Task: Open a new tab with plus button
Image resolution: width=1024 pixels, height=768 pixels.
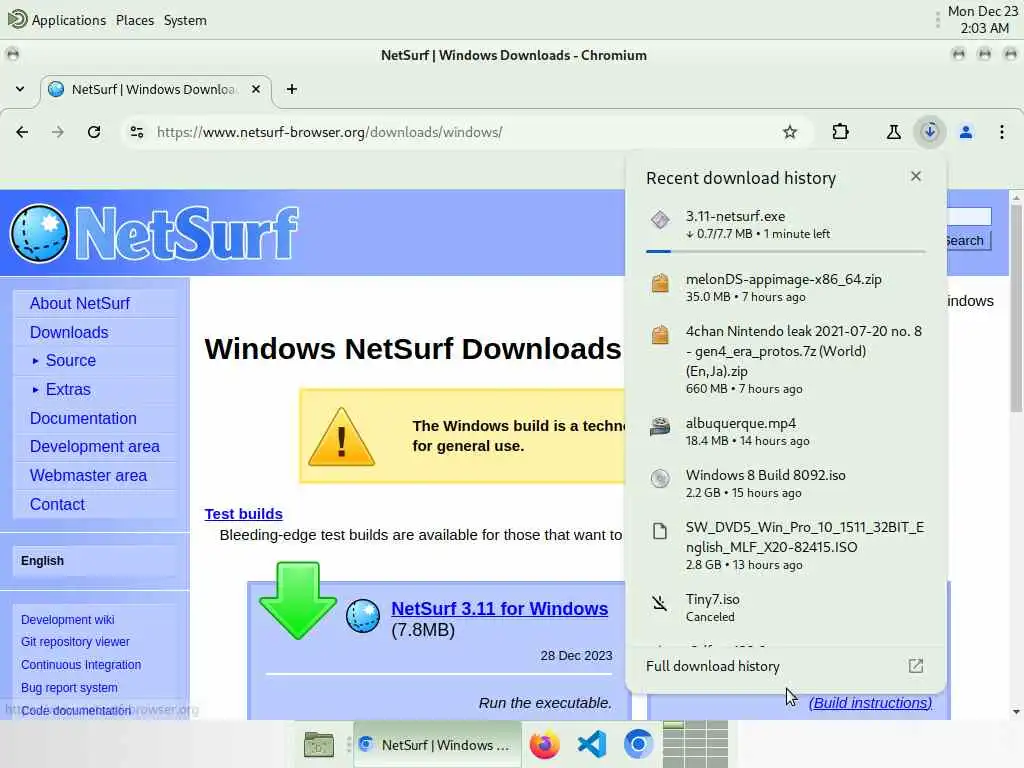Action: (x=292, y=89)
